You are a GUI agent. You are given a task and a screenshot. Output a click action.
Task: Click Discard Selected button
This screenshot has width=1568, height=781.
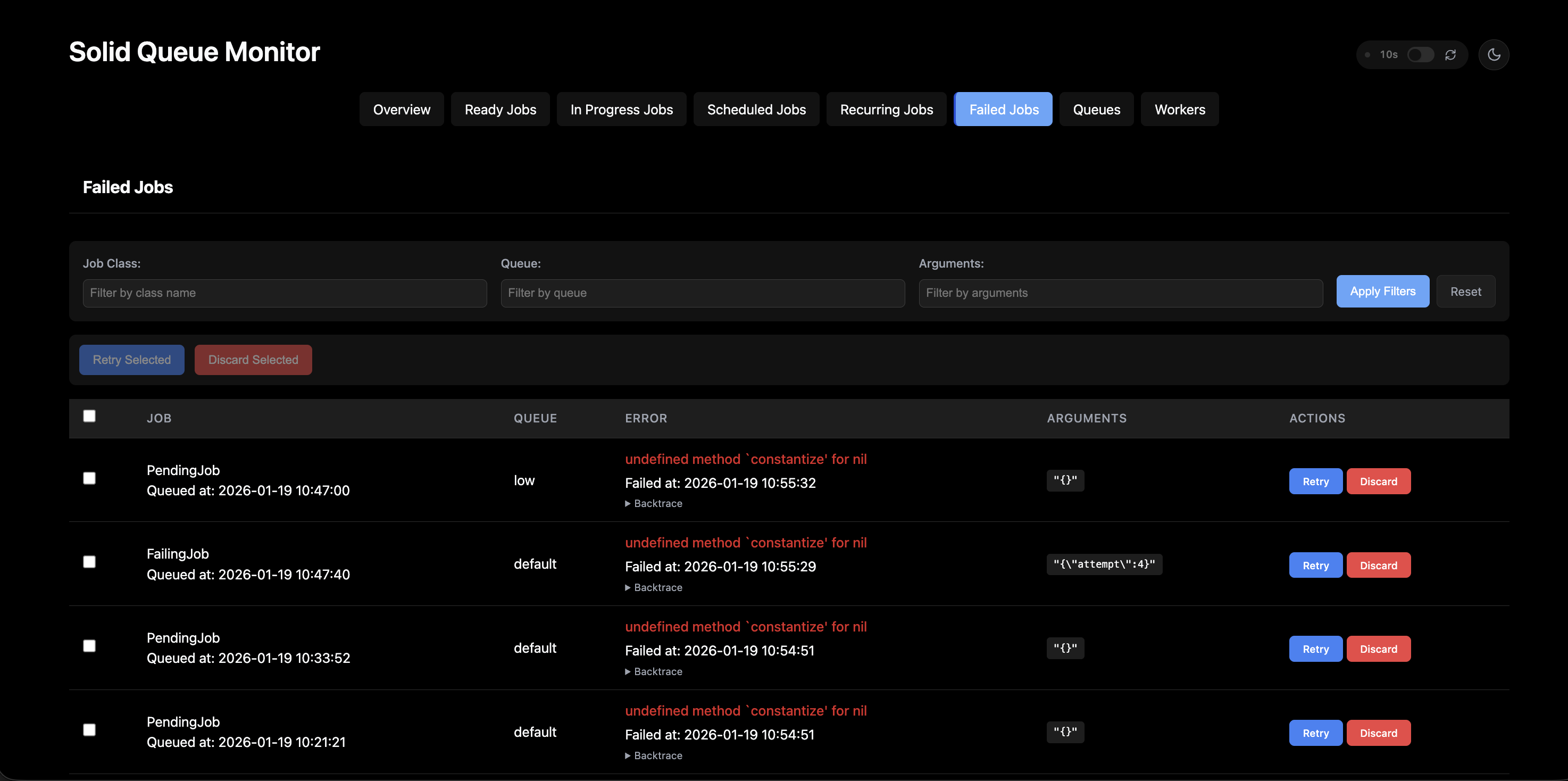[253, 360]
